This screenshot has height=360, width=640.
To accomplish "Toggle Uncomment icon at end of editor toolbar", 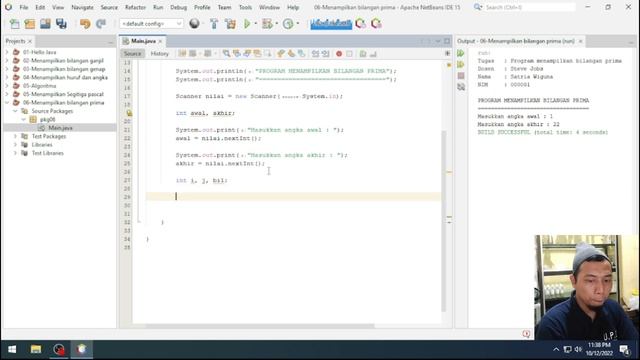I will pos(373,54).
